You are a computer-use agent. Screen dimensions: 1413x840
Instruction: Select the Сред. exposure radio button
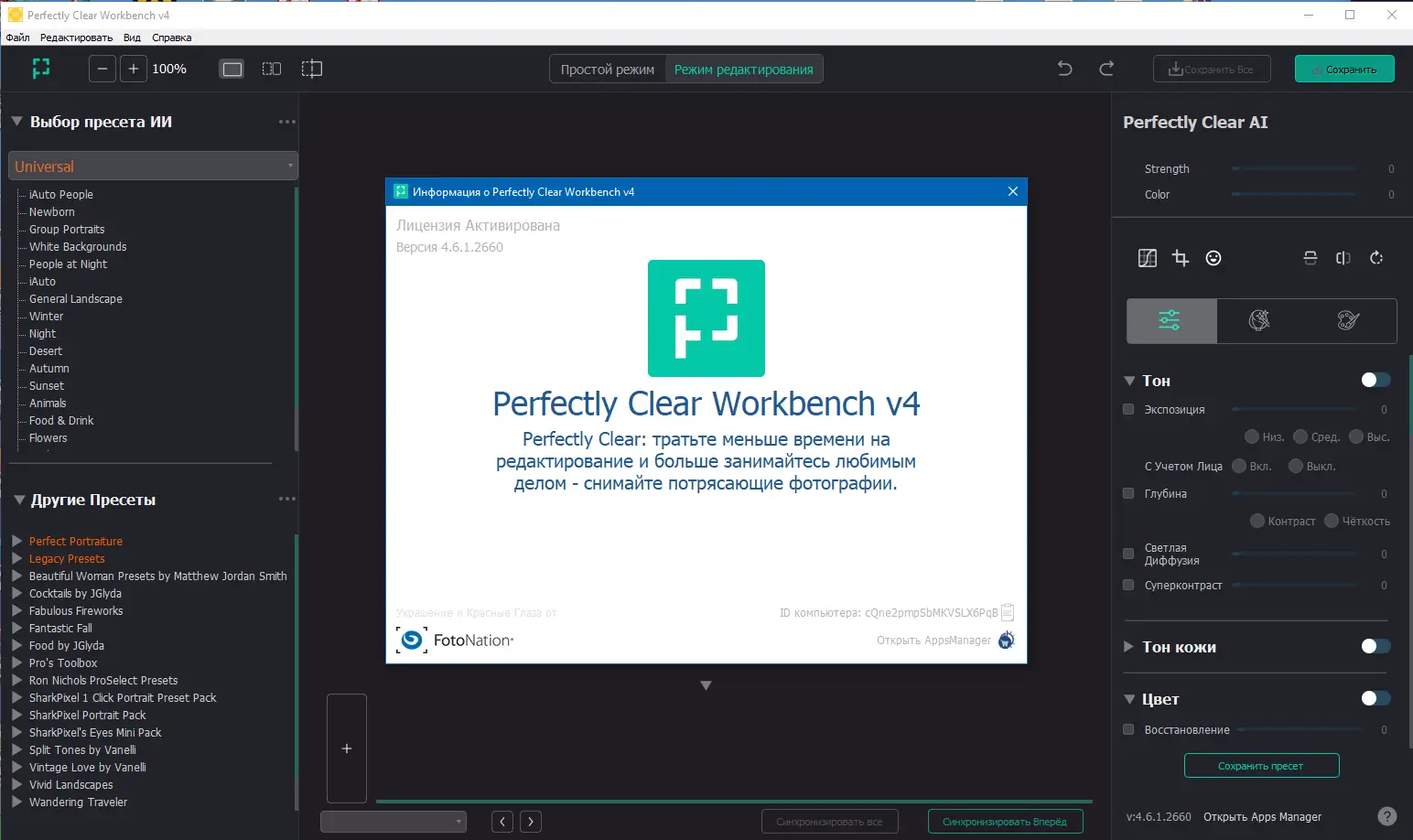pos(1300,436)
